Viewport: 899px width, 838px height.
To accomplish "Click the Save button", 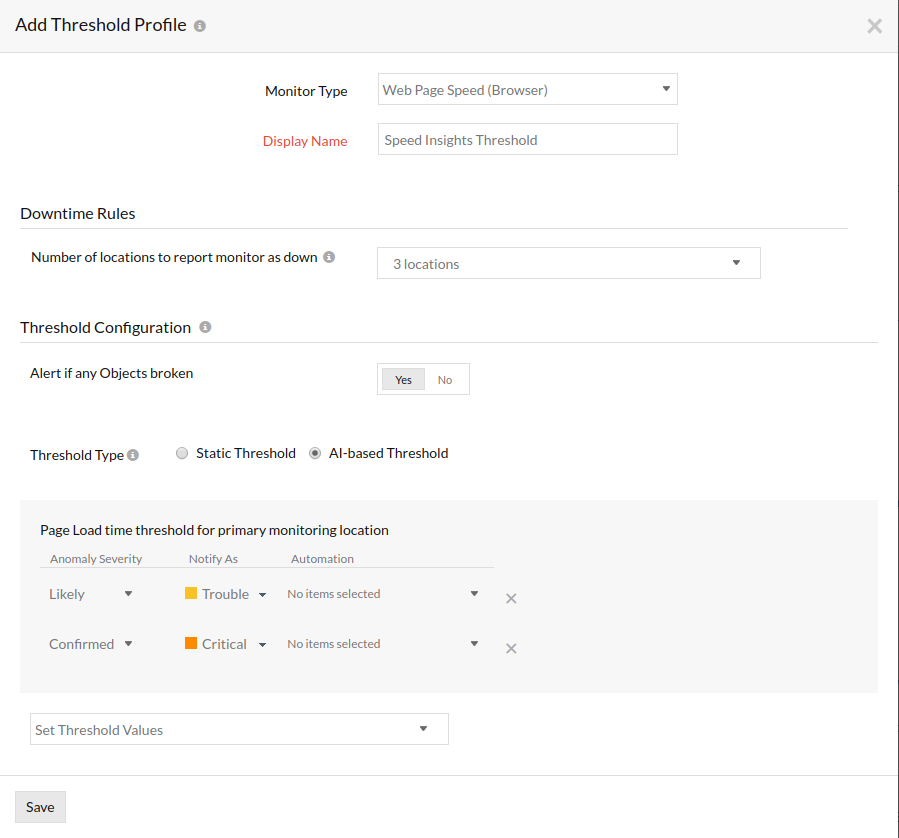I will [x=40, y=807].
